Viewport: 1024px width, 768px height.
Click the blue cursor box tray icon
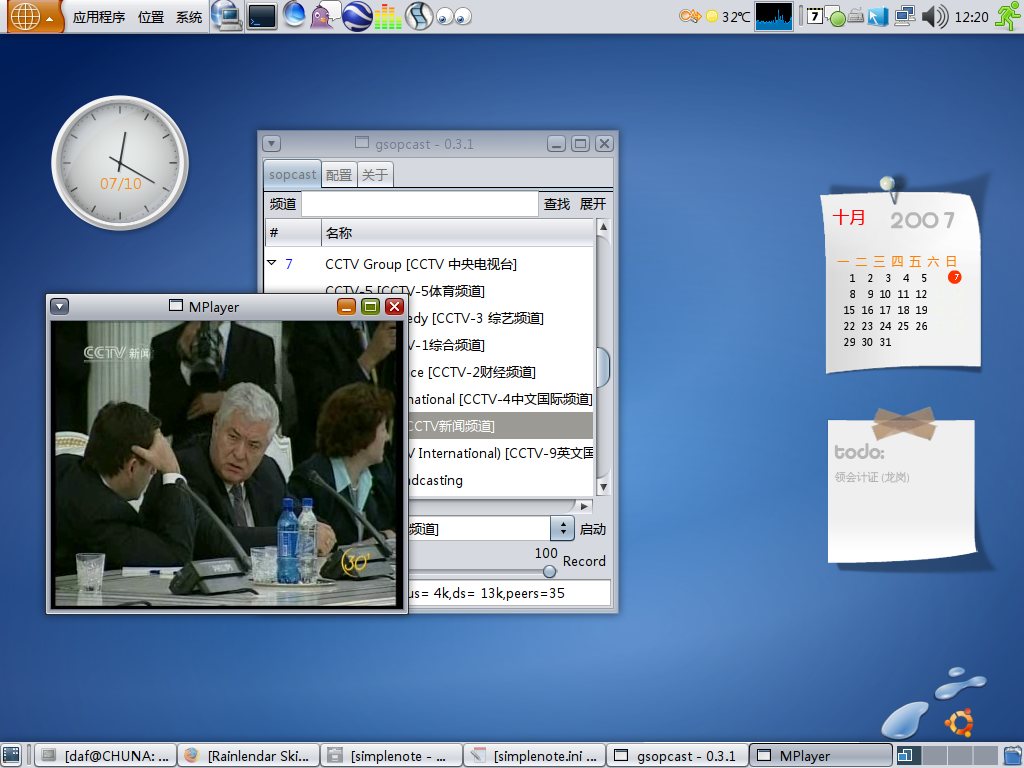[878, 16]
